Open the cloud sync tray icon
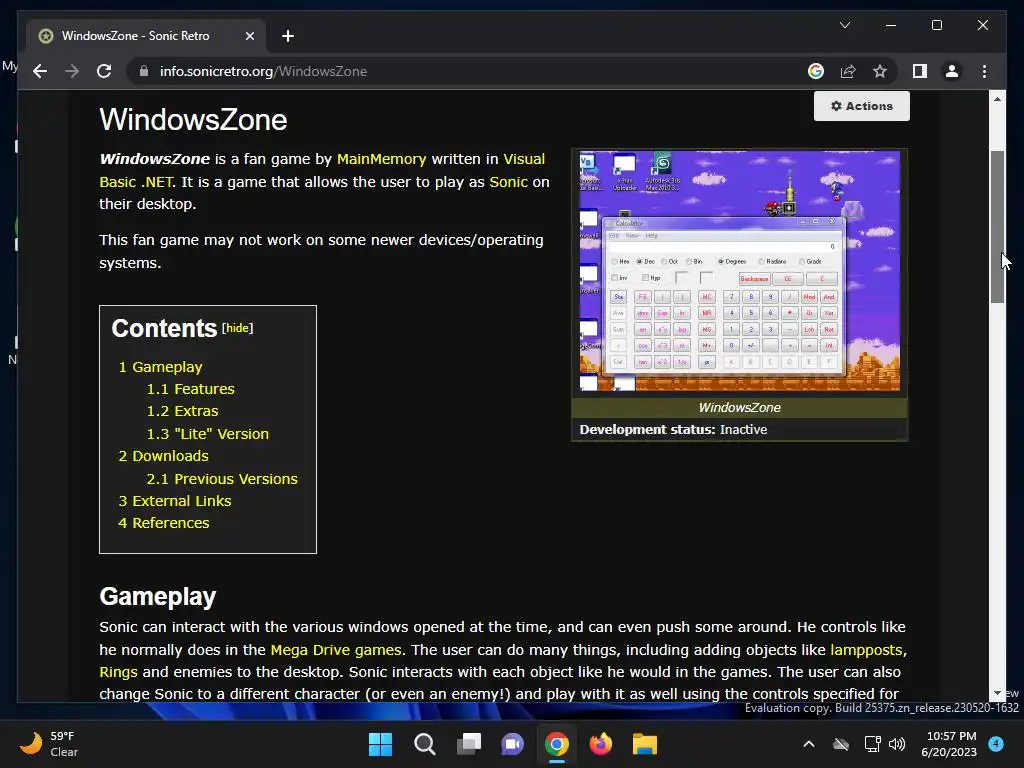1024x768 pixels. point(841,744)
